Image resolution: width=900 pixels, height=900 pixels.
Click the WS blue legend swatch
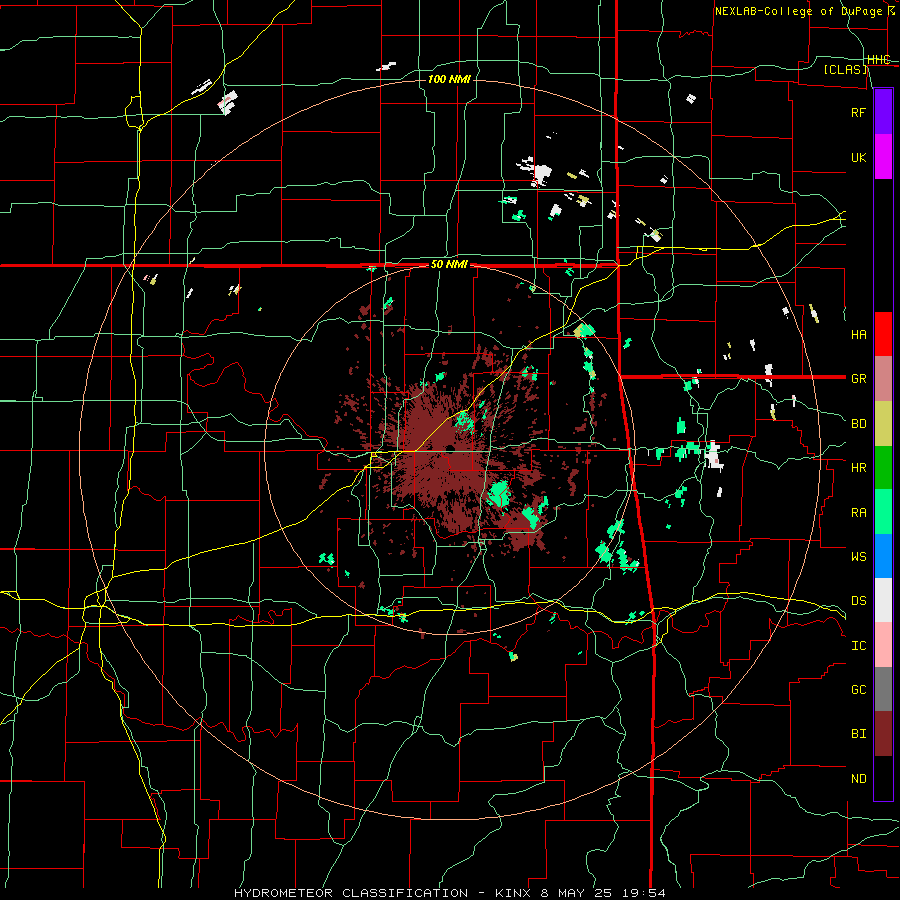883,556
